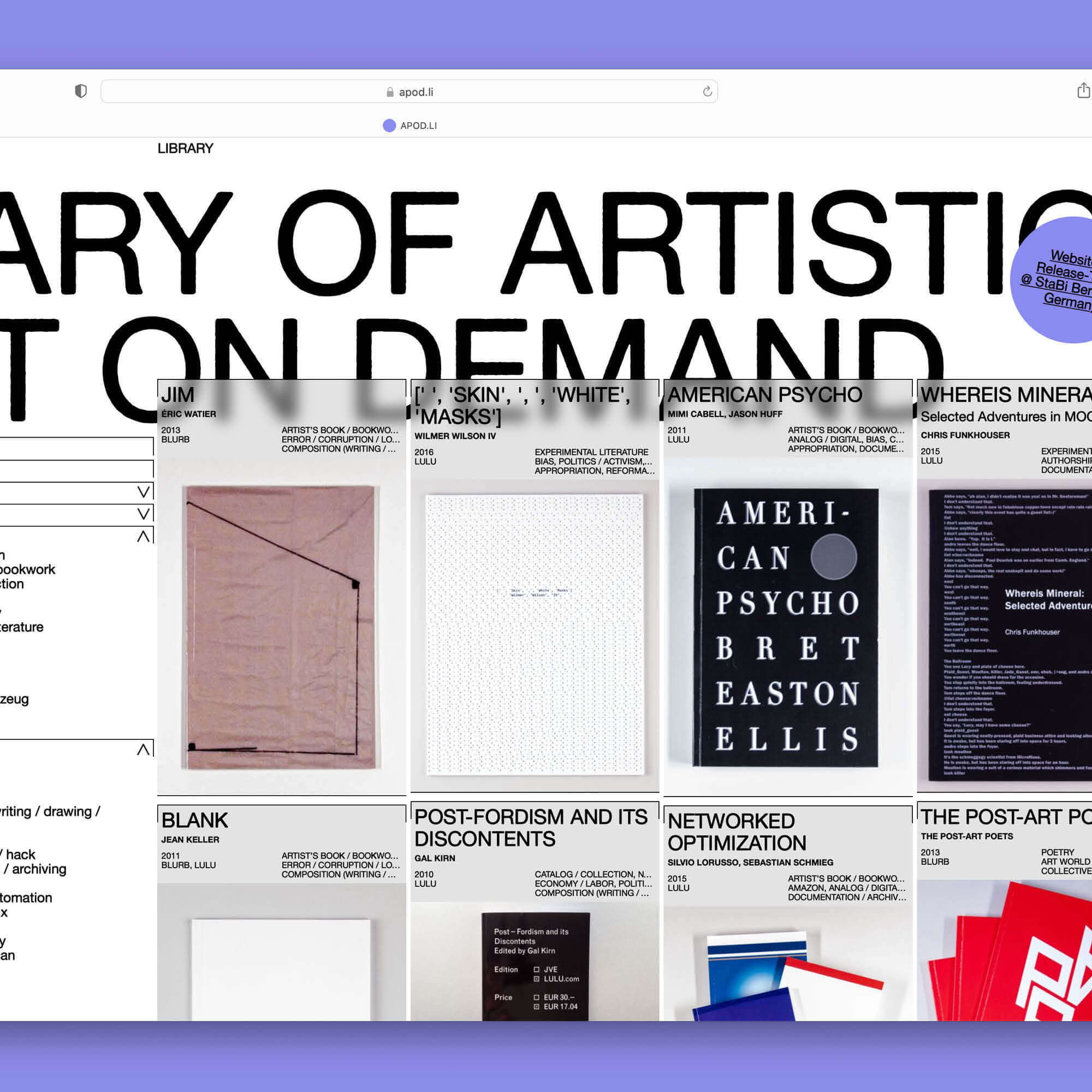The image size is (1092, 1092).
Task: Expand the lower downward chevron dropdown in sidebar
Action: tap(144, 514)
